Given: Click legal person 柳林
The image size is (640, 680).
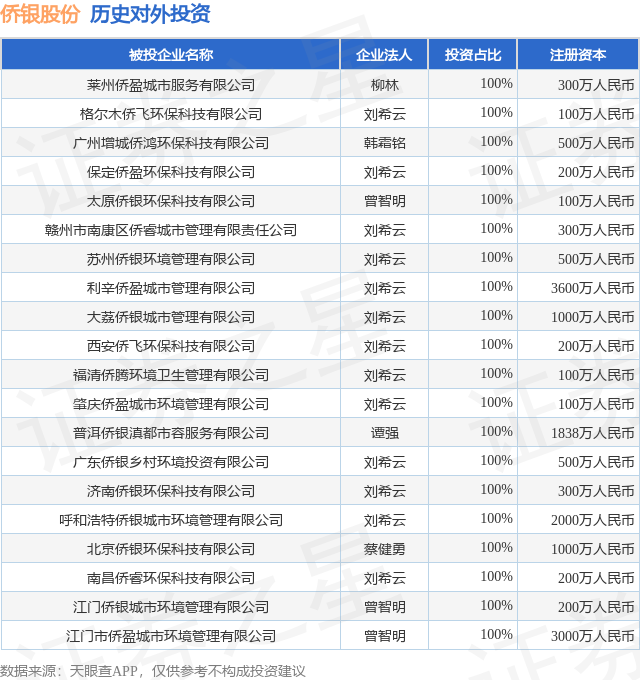Looking at the screenshot, I should click(x=385, y=85).
